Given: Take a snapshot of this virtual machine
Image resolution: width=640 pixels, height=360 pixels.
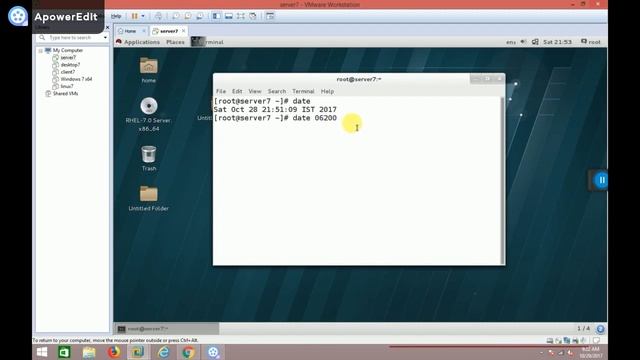Looking at the screenshot, I should pyautogui.click(x=176, y=16).
